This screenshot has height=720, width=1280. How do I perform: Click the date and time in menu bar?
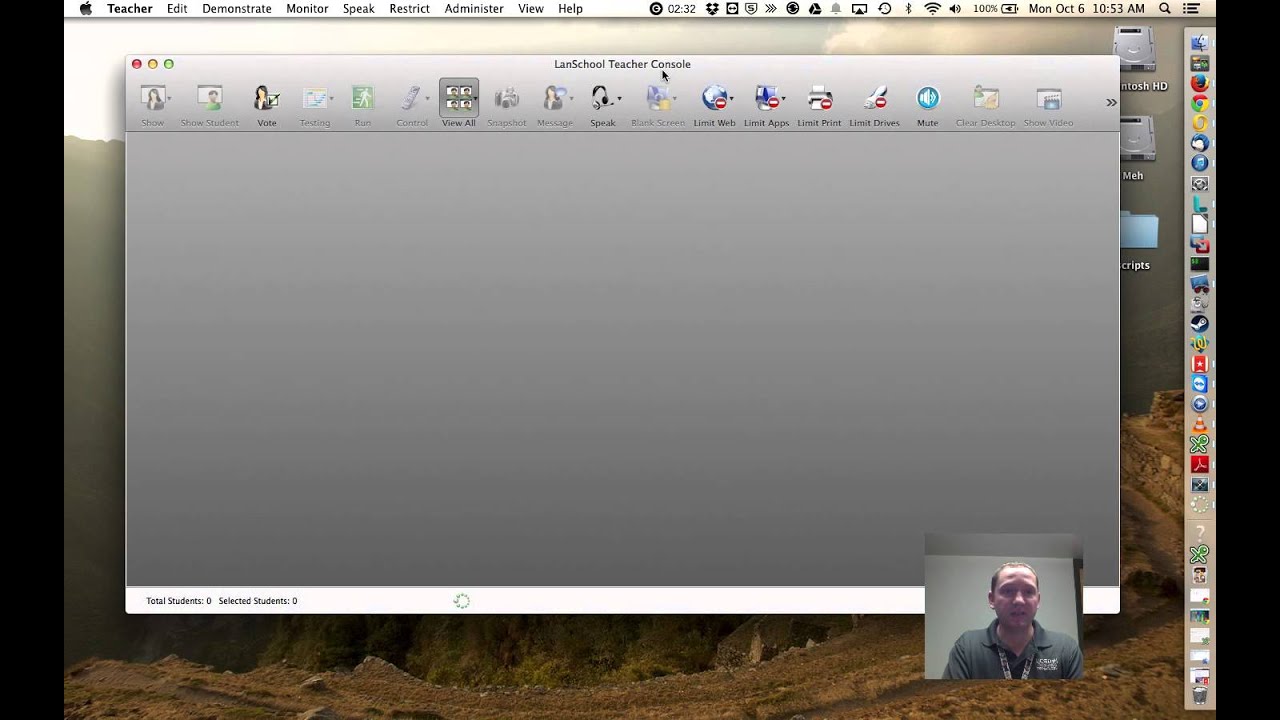(1086, 8)
